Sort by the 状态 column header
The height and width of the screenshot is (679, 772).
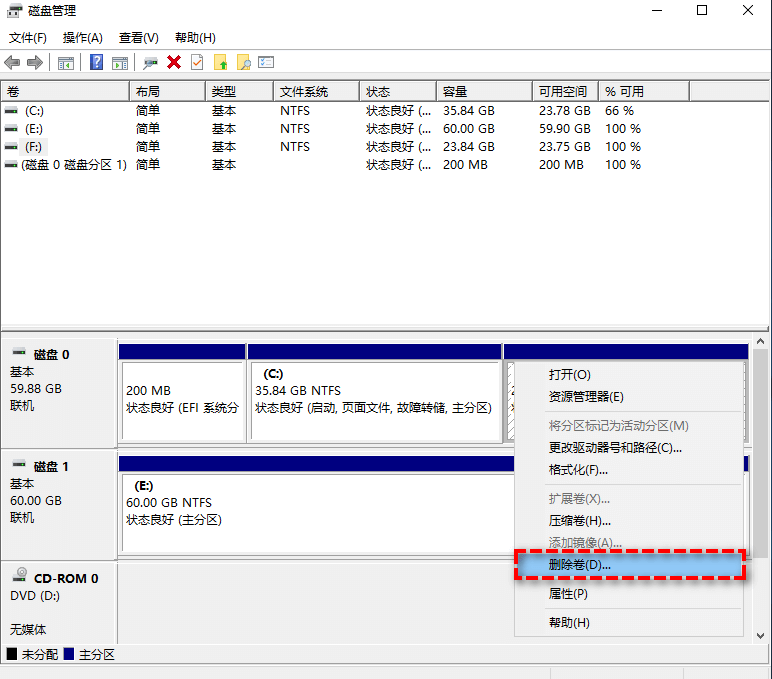398,92
